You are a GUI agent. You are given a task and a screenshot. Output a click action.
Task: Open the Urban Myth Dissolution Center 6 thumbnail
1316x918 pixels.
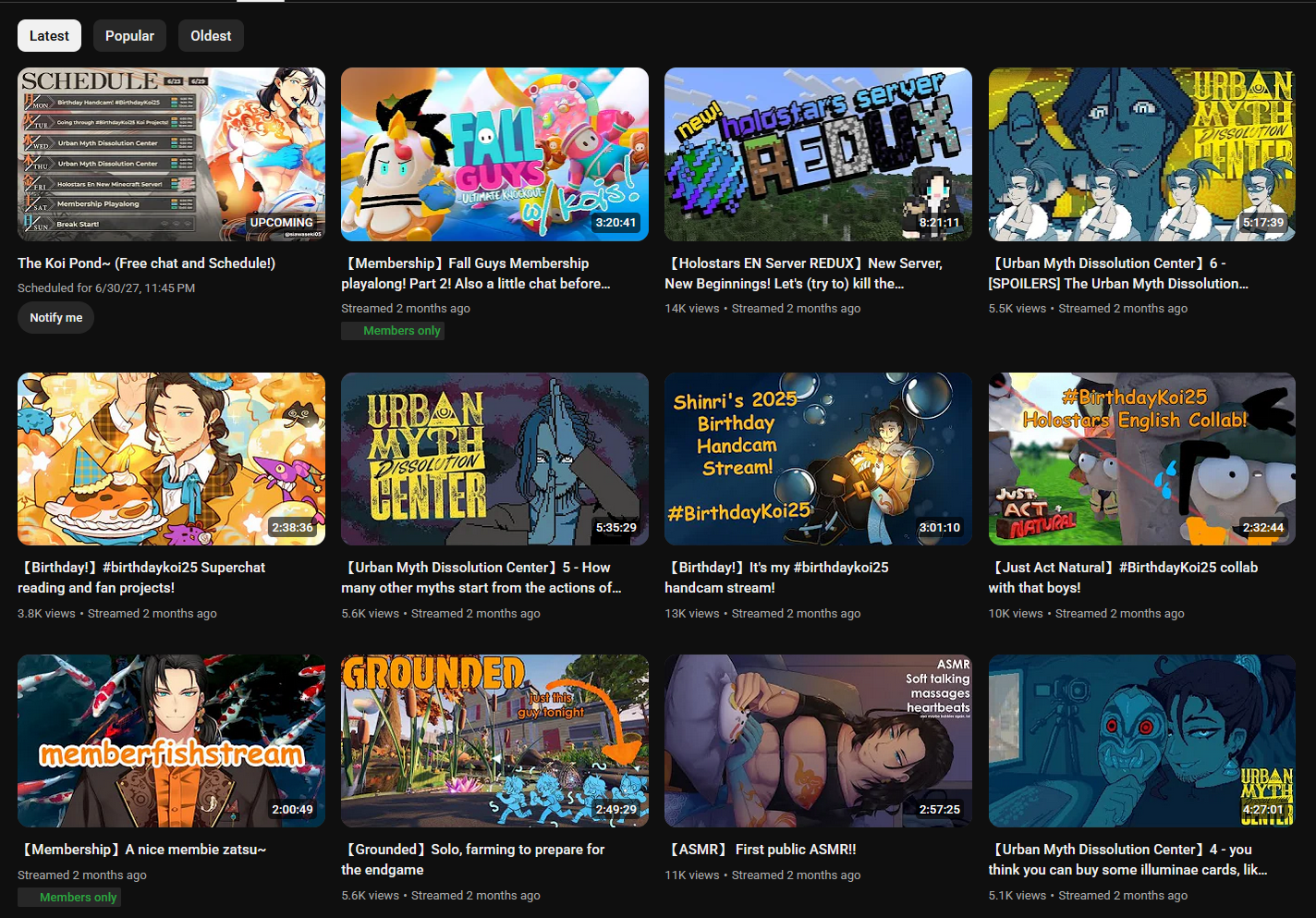[1142, 154]
